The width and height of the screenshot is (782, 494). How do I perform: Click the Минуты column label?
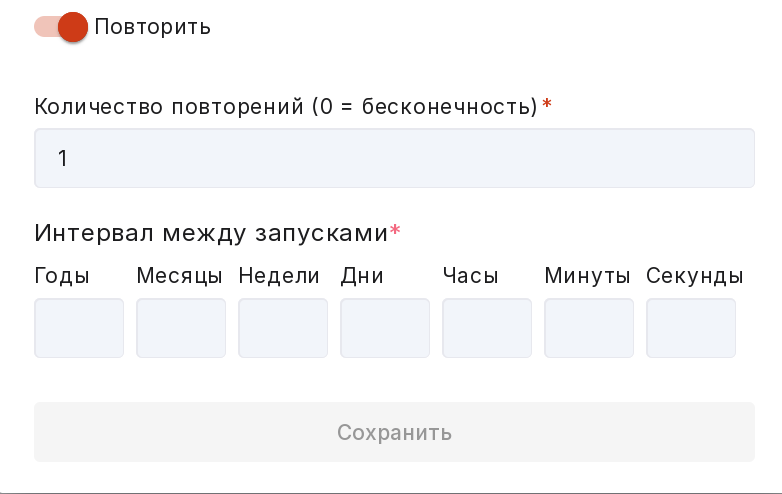coord(587,276)
